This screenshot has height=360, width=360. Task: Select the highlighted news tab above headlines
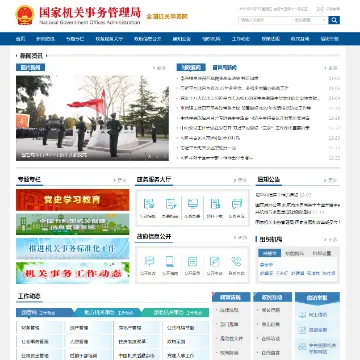pos(191,68)
